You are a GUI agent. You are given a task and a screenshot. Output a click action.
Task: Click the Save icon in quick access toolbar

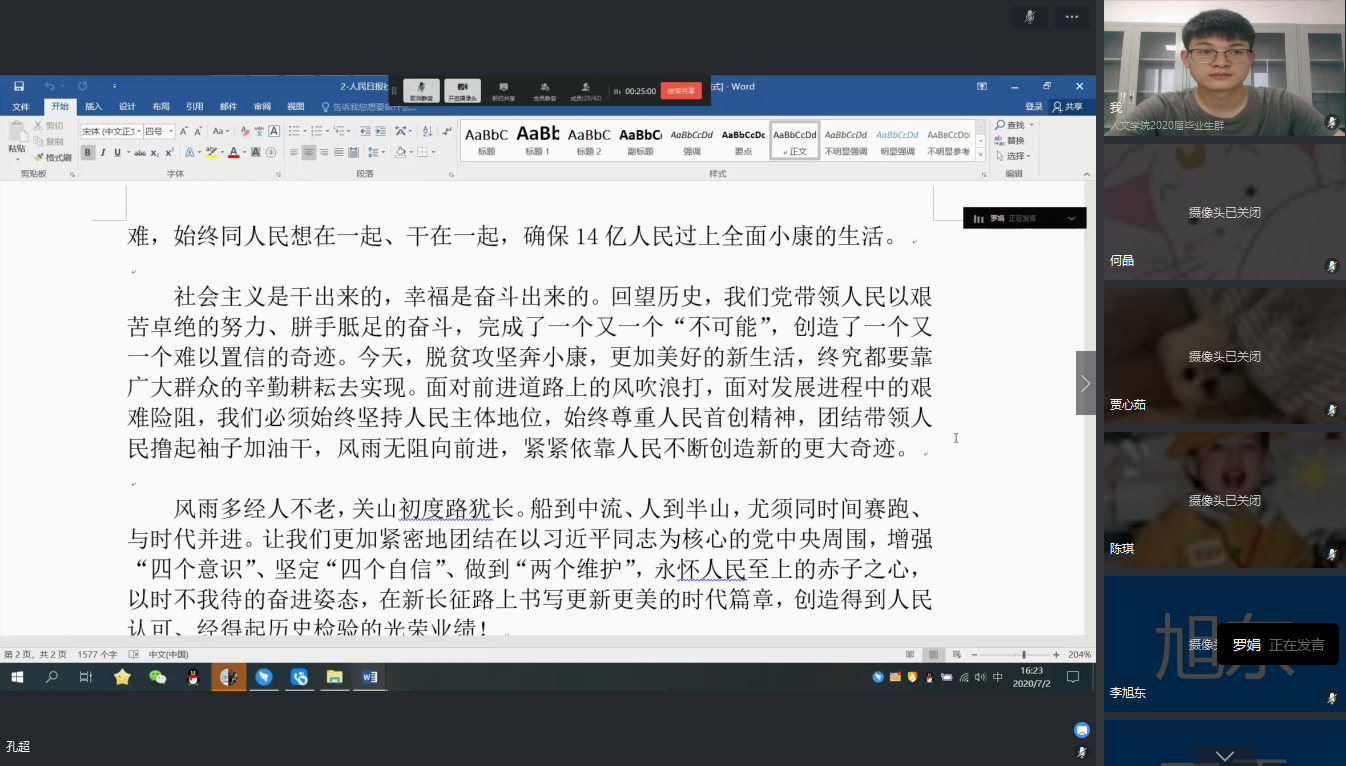coord(19,87)
